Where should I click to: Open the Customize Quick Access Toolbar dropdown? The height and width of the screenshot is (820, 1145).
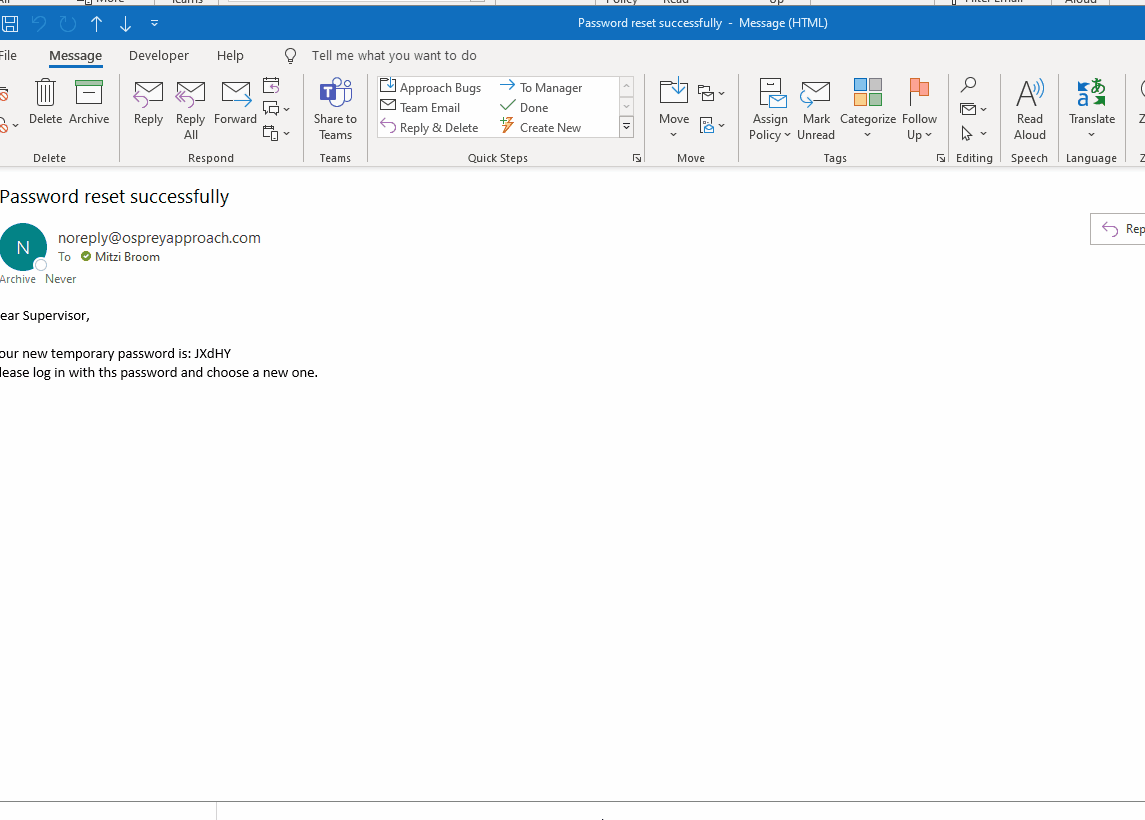154,23
